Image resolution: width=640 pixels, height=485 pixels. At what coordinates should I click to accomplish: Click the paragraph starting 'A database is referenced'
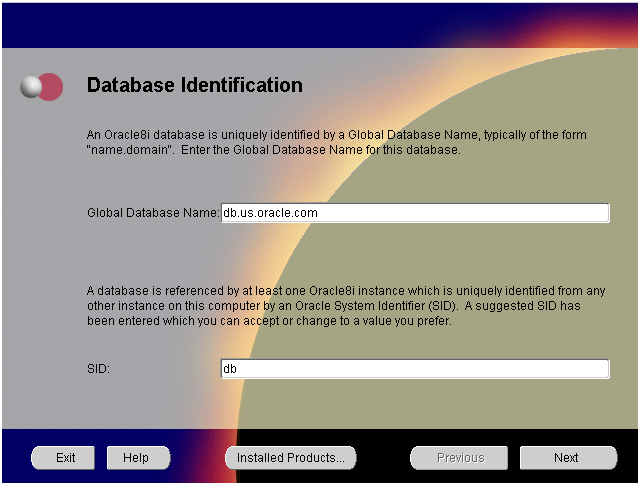tap(346, 306)
